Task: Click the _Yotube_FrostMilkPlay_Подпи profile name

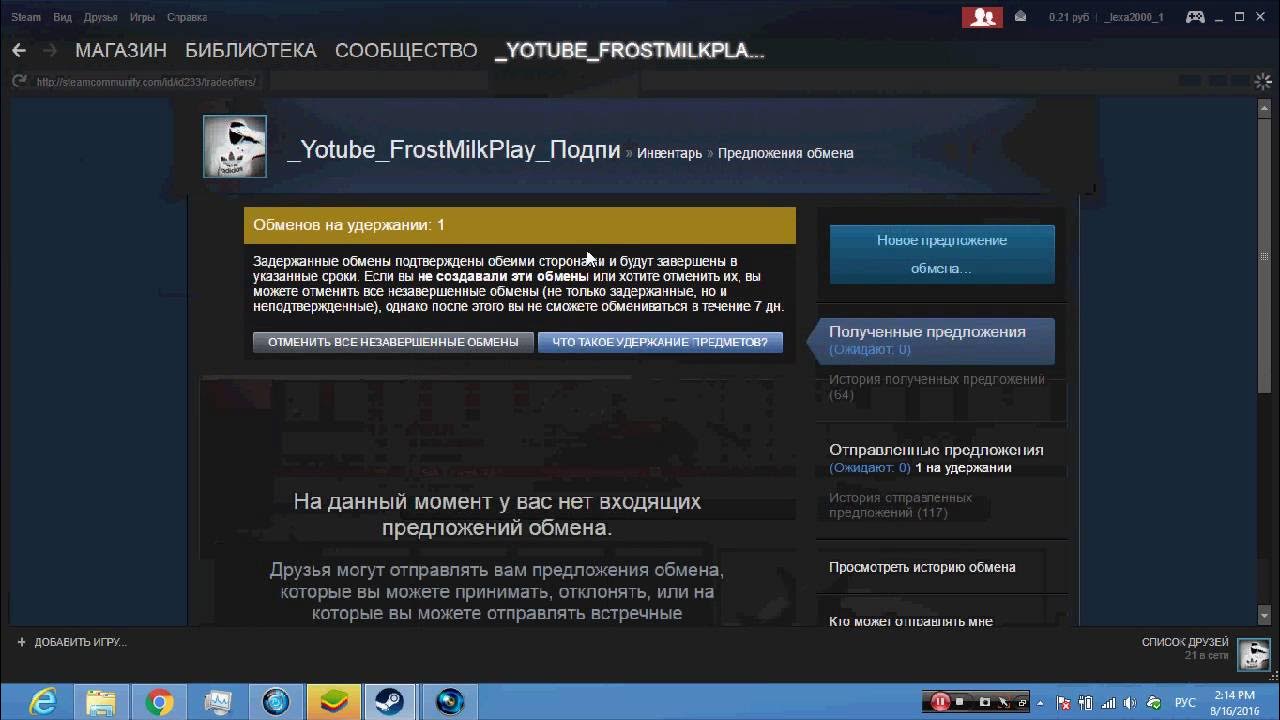Action: click(454, 150)
